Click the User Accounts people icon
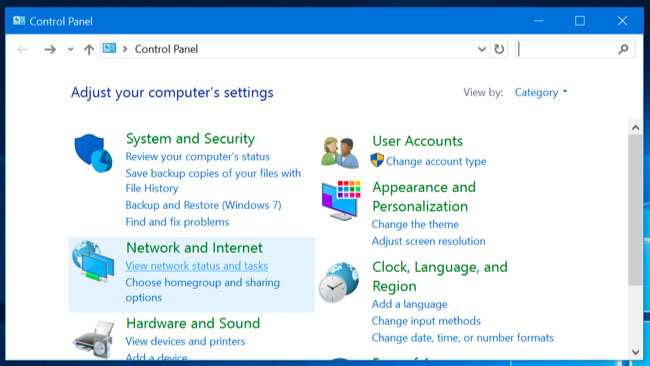This screenshot has width=650, height=366. [340, 153]
